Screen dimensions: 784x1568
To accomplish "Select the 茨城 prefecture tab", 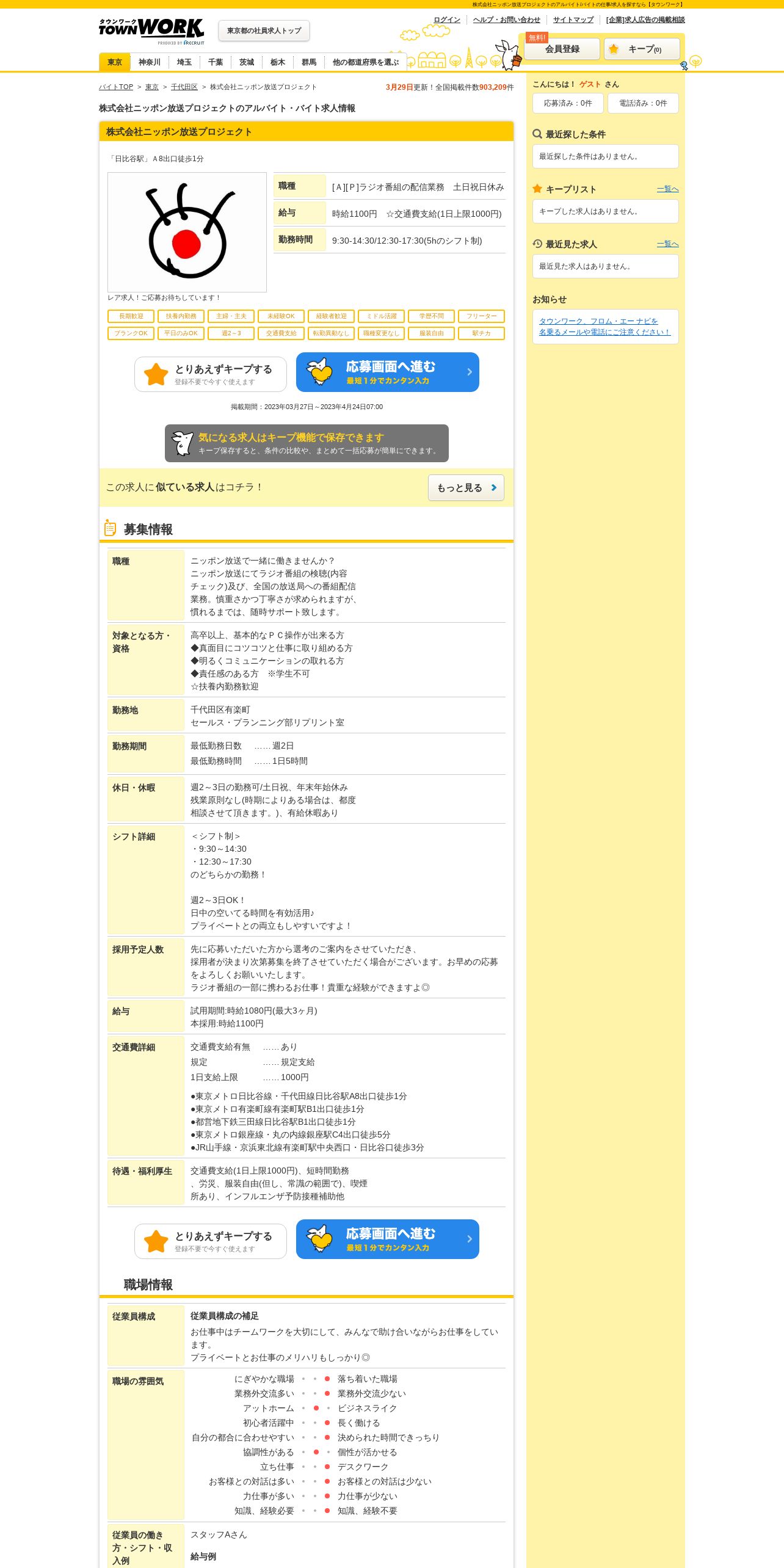I will pyautogui.click(x=247, y=62).
